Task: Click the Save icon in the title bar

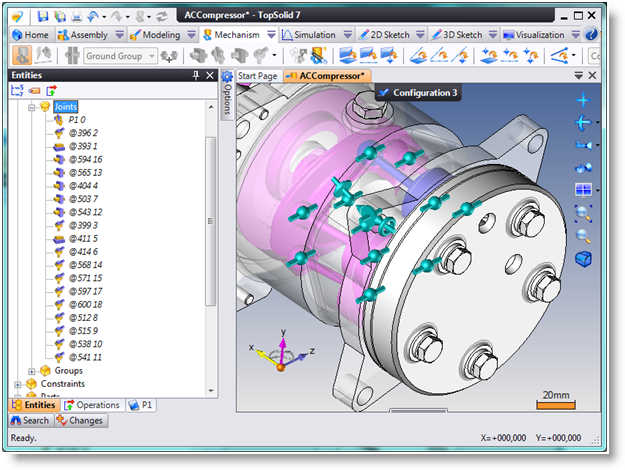Action: pos(44,16)
